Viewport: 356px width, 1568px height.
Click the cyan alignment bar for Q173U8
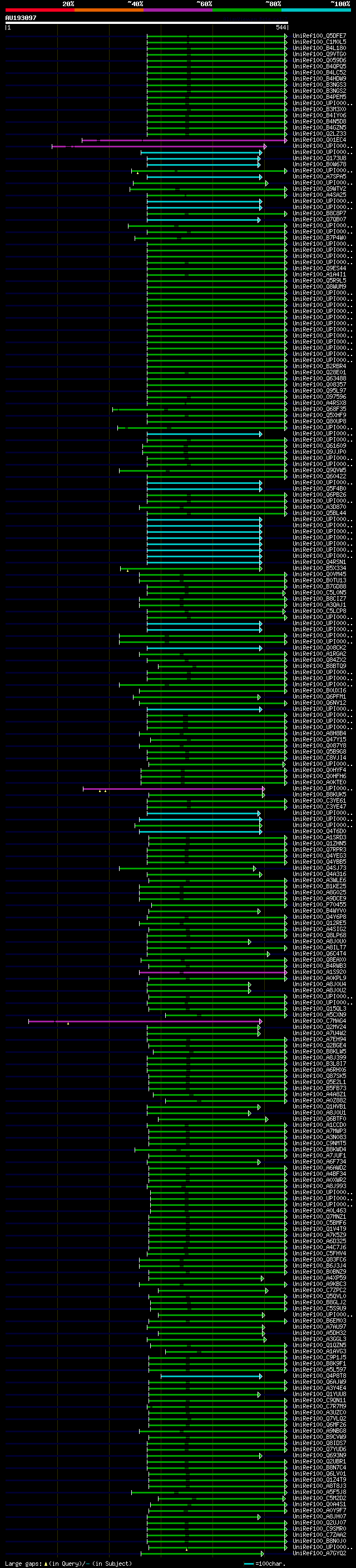(203, 159)
